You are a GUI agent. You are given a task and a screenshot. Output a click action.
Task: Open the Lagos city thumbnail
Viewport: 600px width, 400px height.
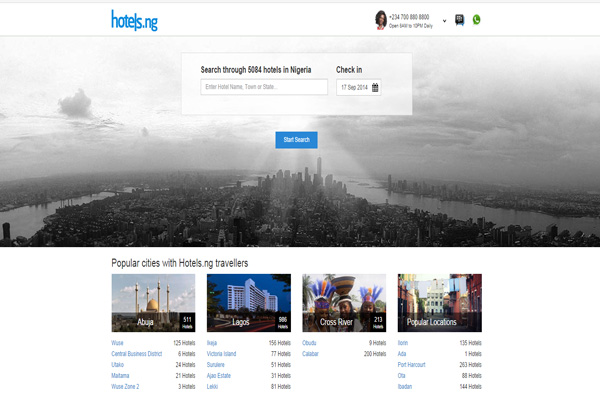coord(249,303)
